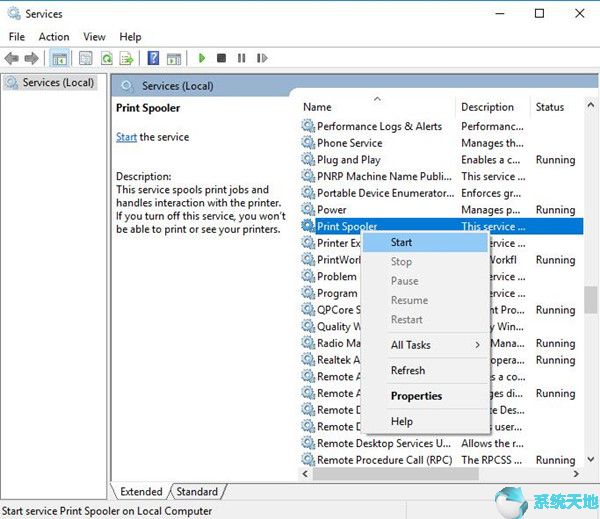Click gear icon beside Performance Logs & Alerts
Viewport: 600px width, 519px height.
(308, 126)
